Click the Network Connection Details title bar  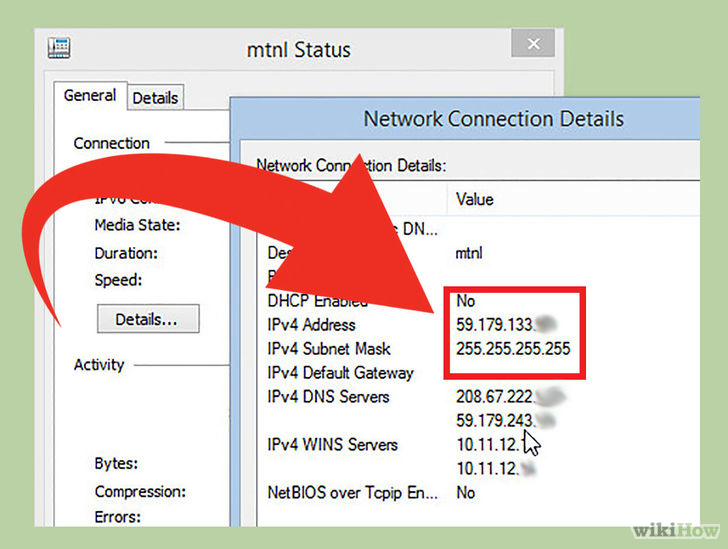point(465,118)
